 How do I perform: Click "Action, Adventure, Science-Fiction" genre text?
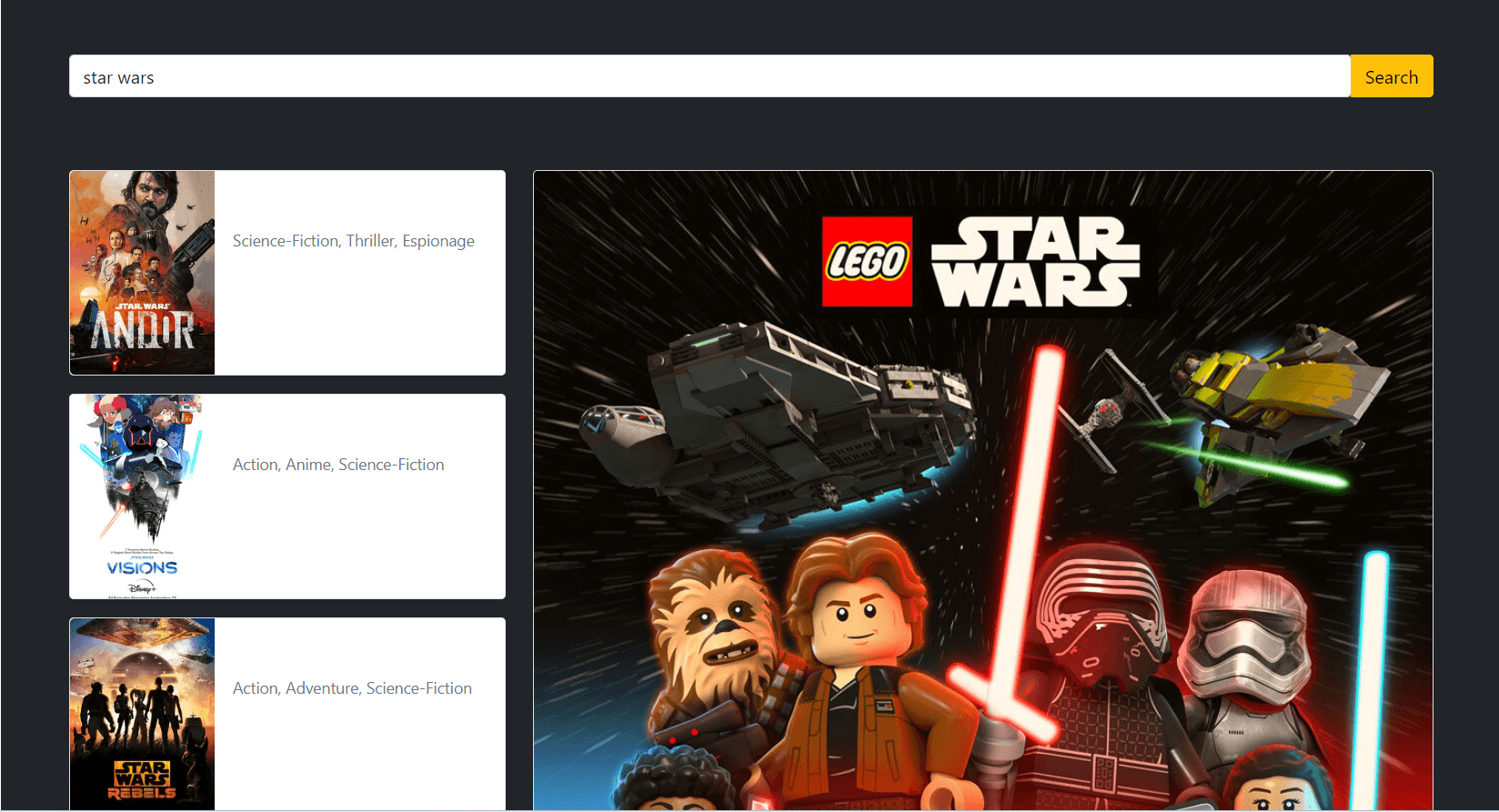point(352,688)
